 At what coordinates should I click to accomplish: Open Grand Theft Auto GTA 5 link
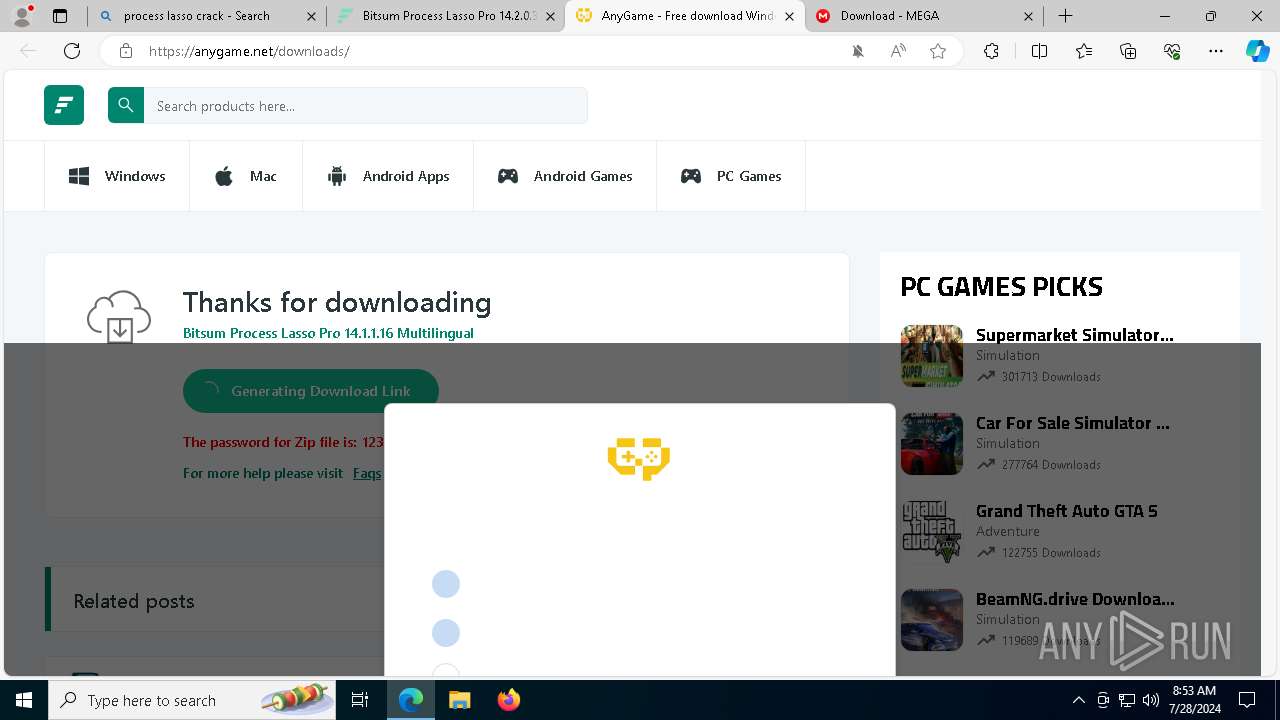click(x=1066, y=511)
